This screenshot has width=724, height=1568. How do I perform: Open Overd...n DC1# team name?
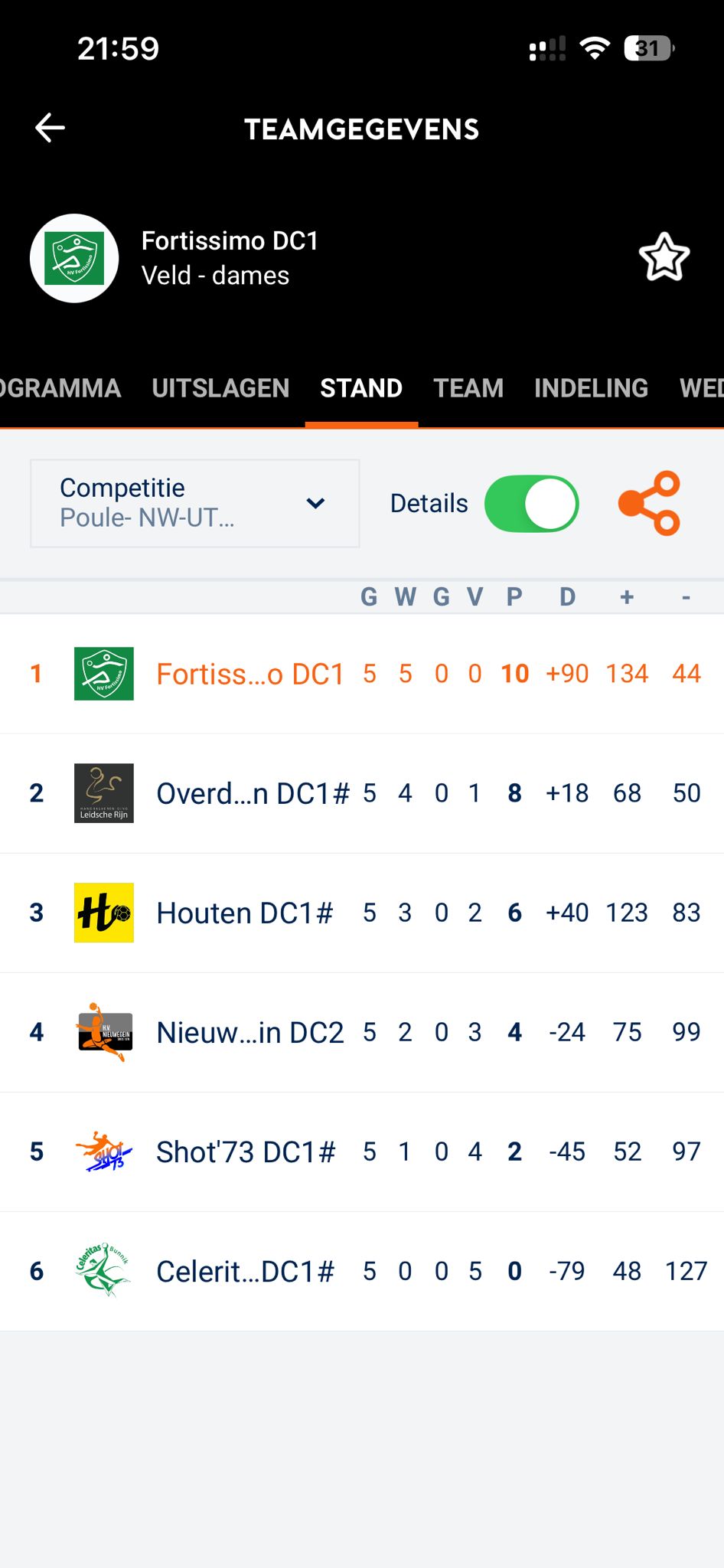pos(253,793)
